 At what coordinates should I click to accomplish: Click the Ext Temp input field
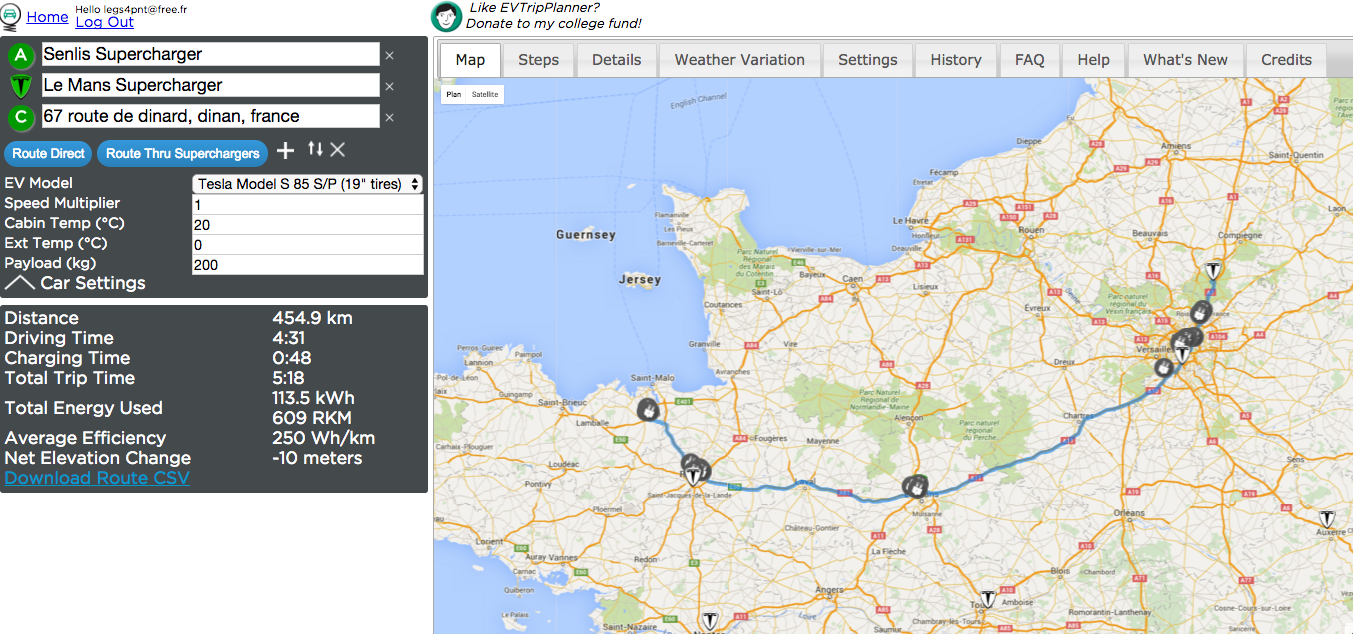click(x=308, y=244)
